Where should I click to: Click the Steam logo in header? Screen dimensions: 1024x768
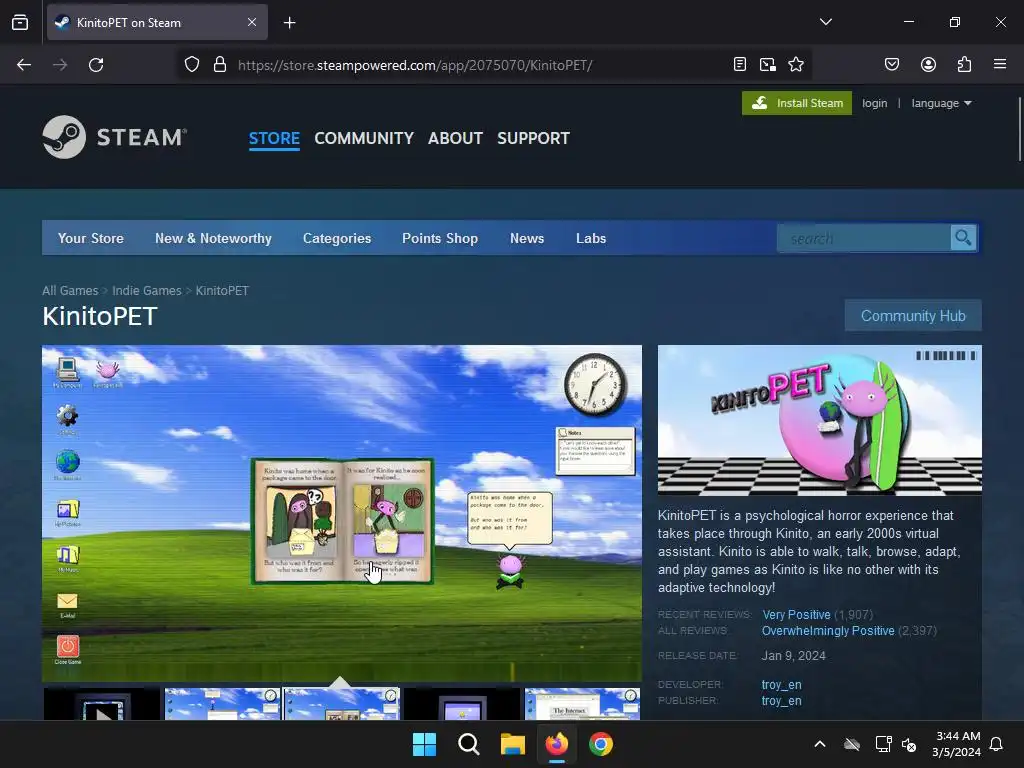115,137
